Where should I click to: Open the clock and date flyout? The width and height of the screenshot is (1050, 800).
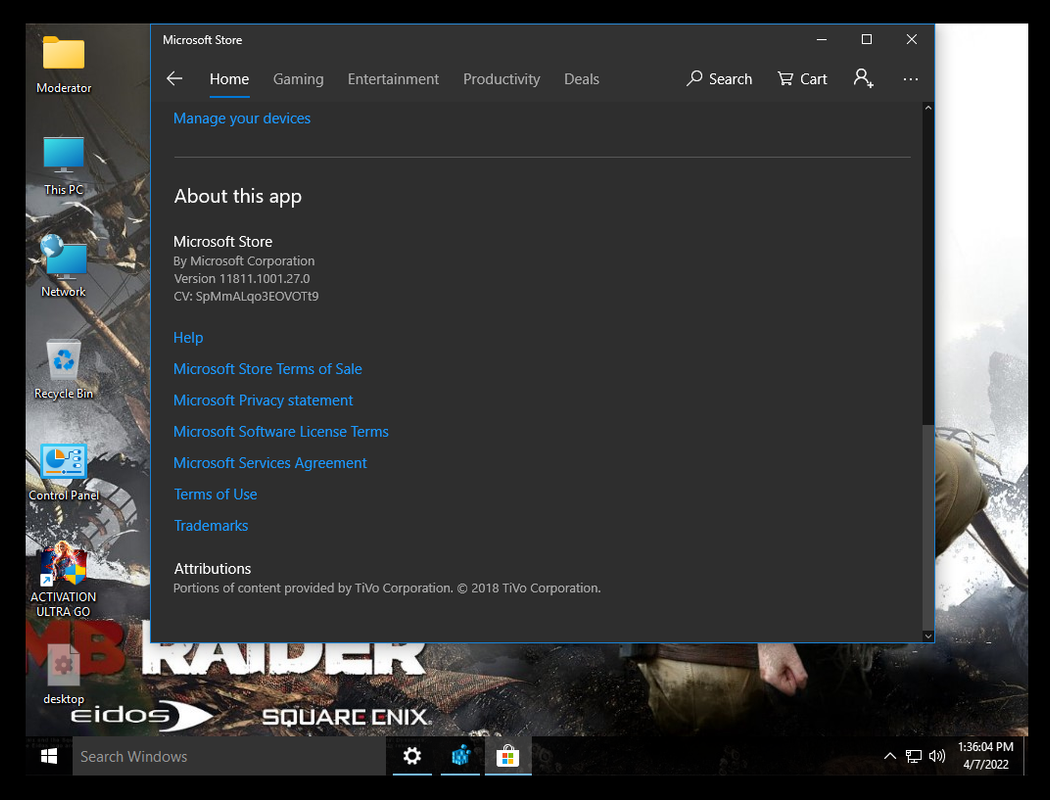(x=985, y=756)
